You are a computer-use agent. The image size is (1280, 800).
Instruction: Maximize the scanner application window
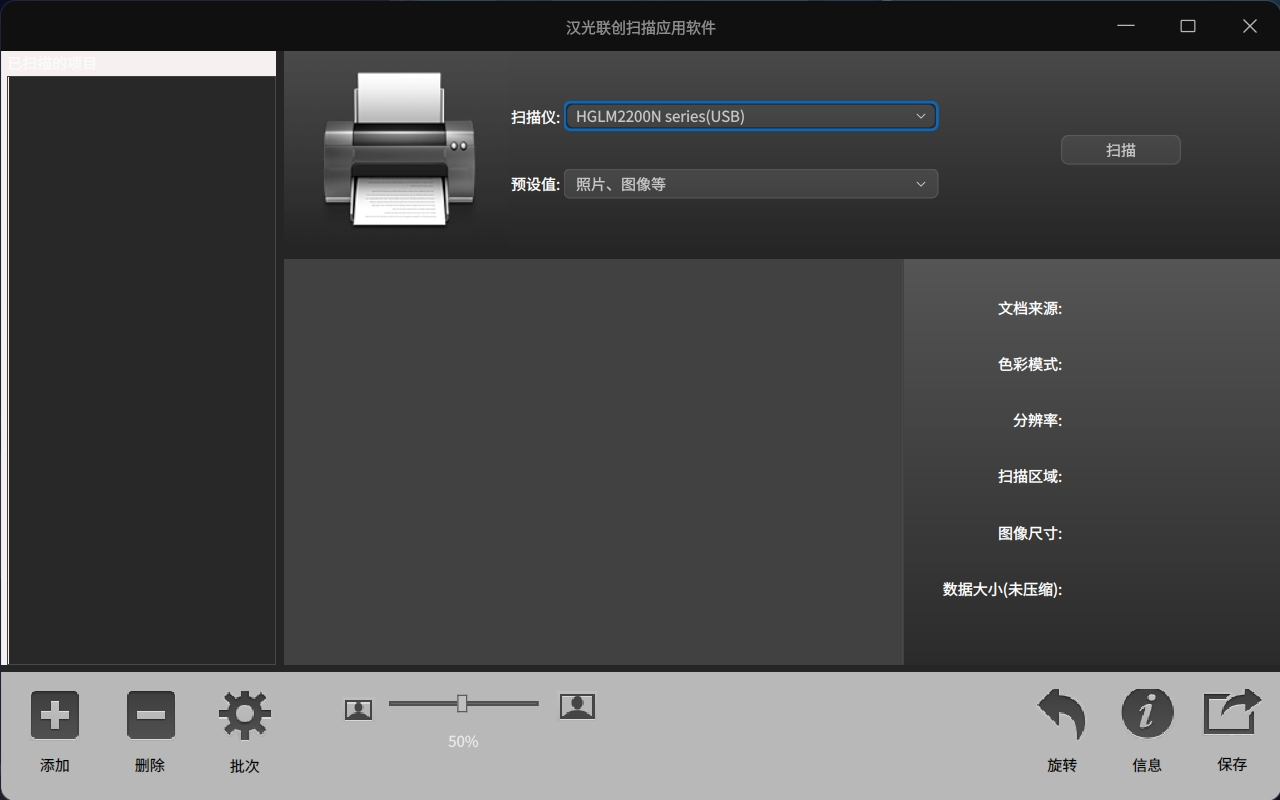[x=1188, y=26]
